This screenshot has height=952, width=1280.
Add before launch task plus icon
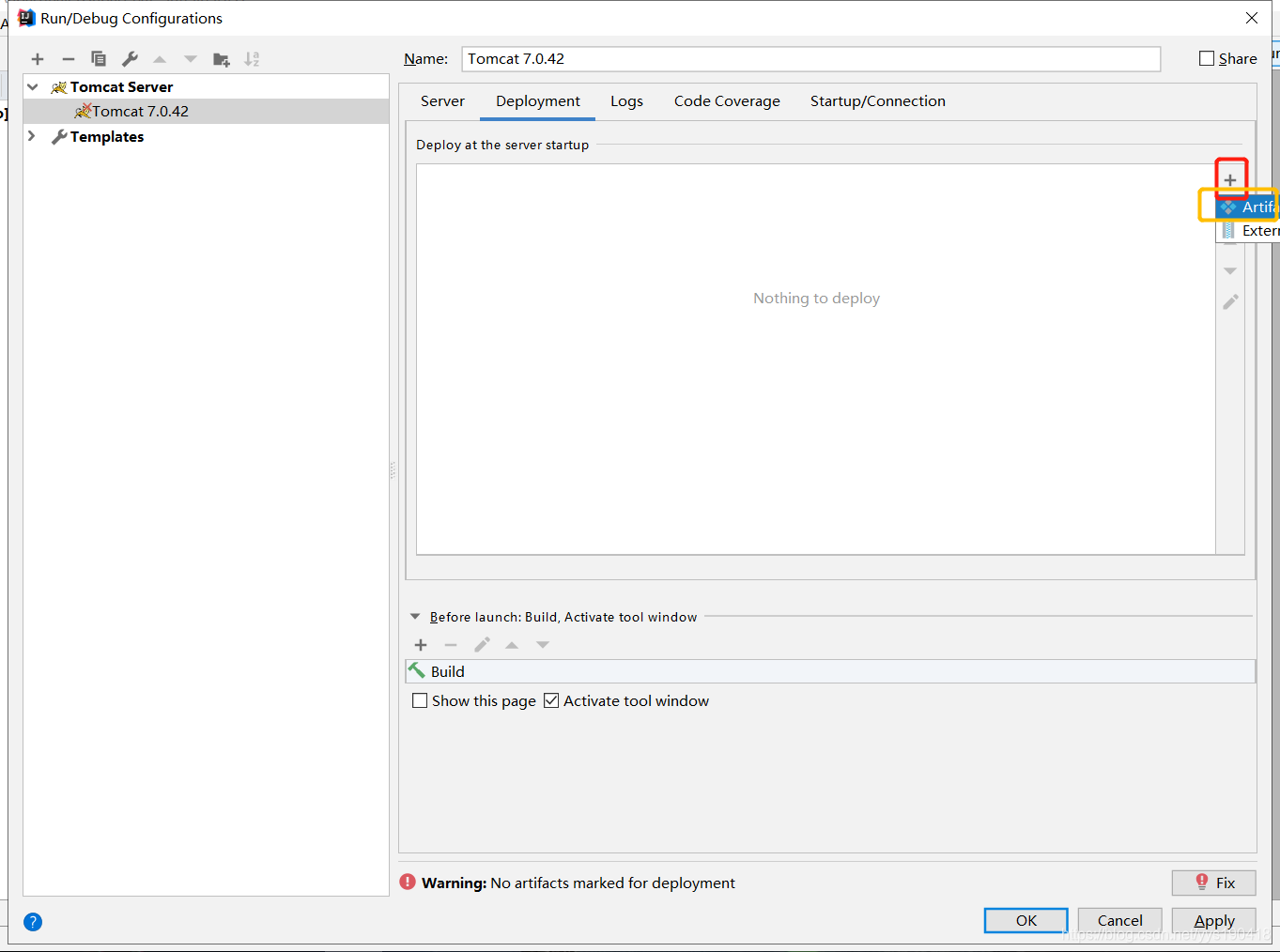coord(421,645)
